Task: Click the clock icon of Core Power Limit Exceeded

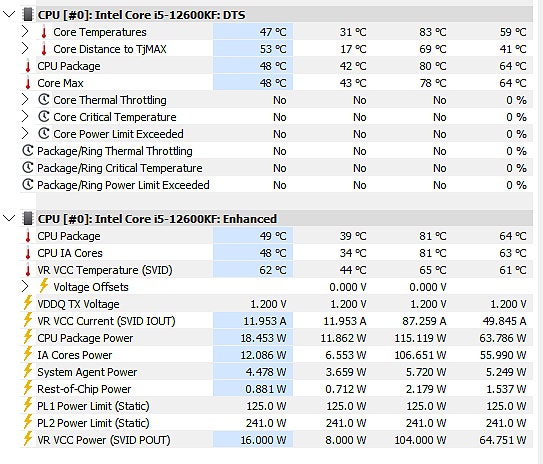Action: point(44,134)
